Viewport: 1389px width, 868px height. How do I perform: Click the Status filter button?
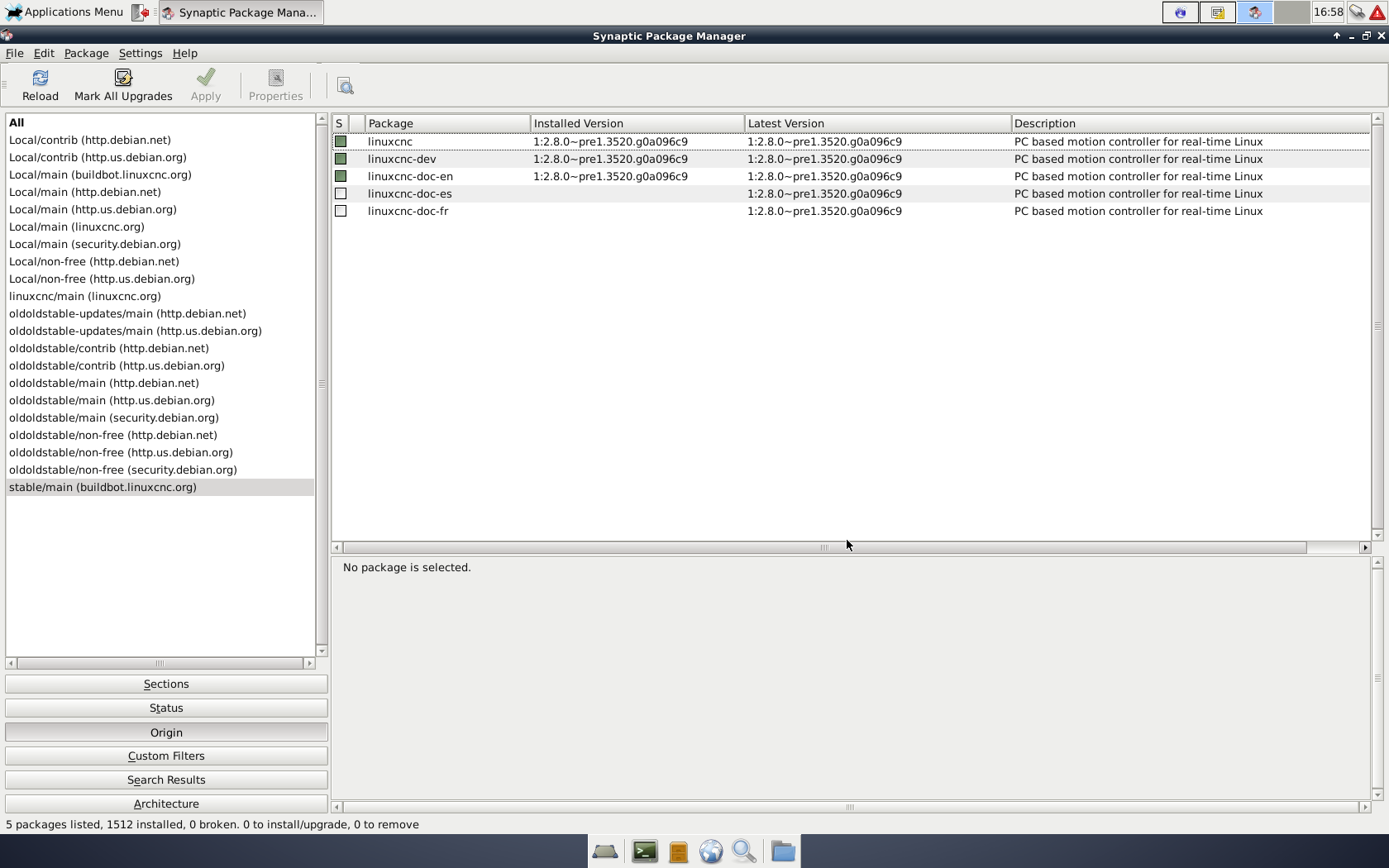[x=166, y=708]
